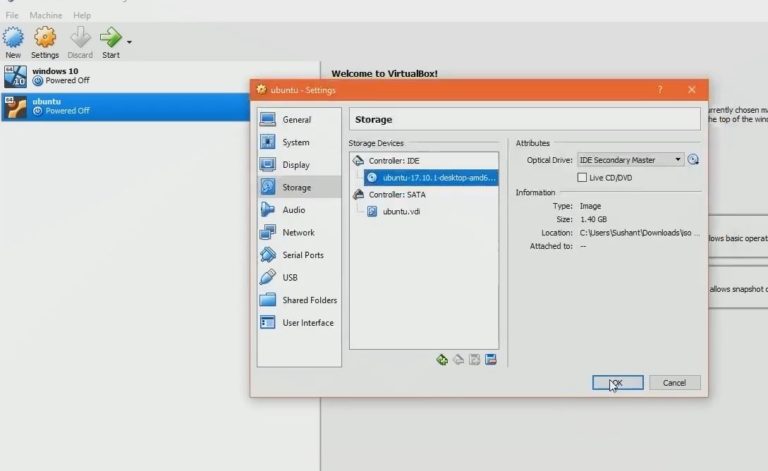The height and width of the screenshot is (471, 768).
Task: Click the choose optical disk file icon
Action: (x=693, y=160)
